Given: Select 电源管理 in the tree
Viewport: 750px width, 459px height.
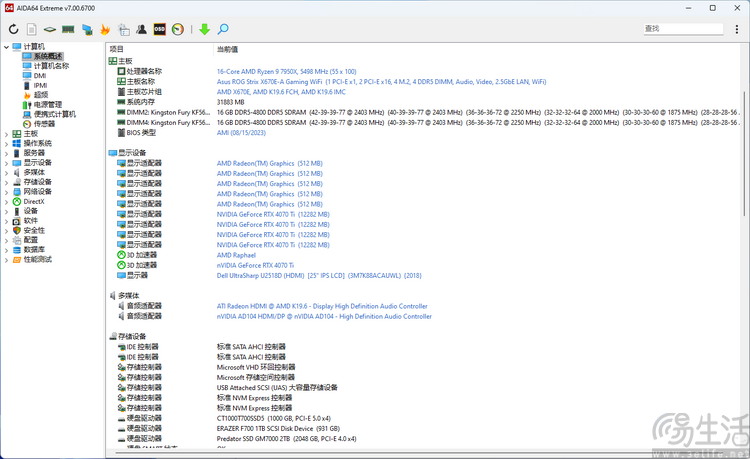Looking at the screenshot, I should (48, 104).
